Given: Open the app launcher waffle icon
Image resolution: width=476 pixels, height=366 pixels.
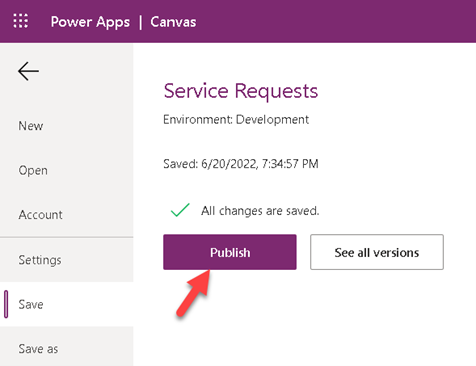Looking at the screenshot, I should pyautogui.click(x=21, y=21).
